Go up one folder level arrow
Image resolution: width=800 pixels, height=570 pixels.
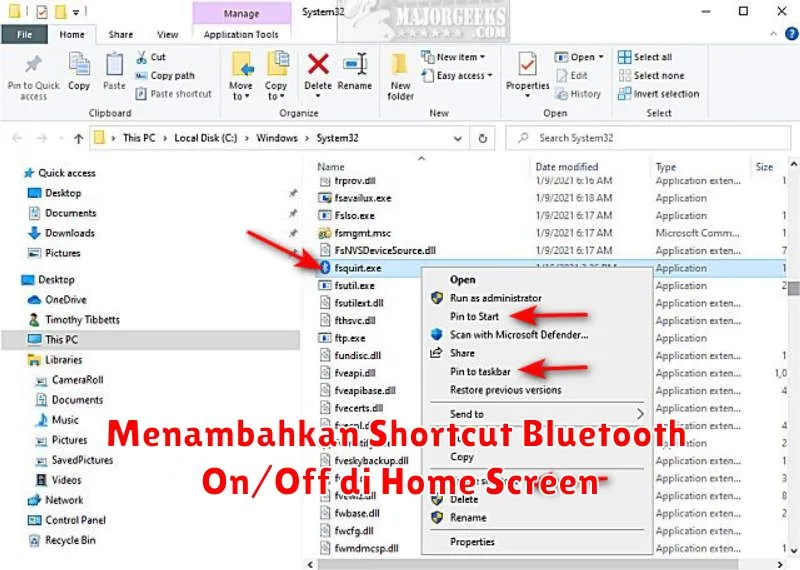(x=79, y=138)
